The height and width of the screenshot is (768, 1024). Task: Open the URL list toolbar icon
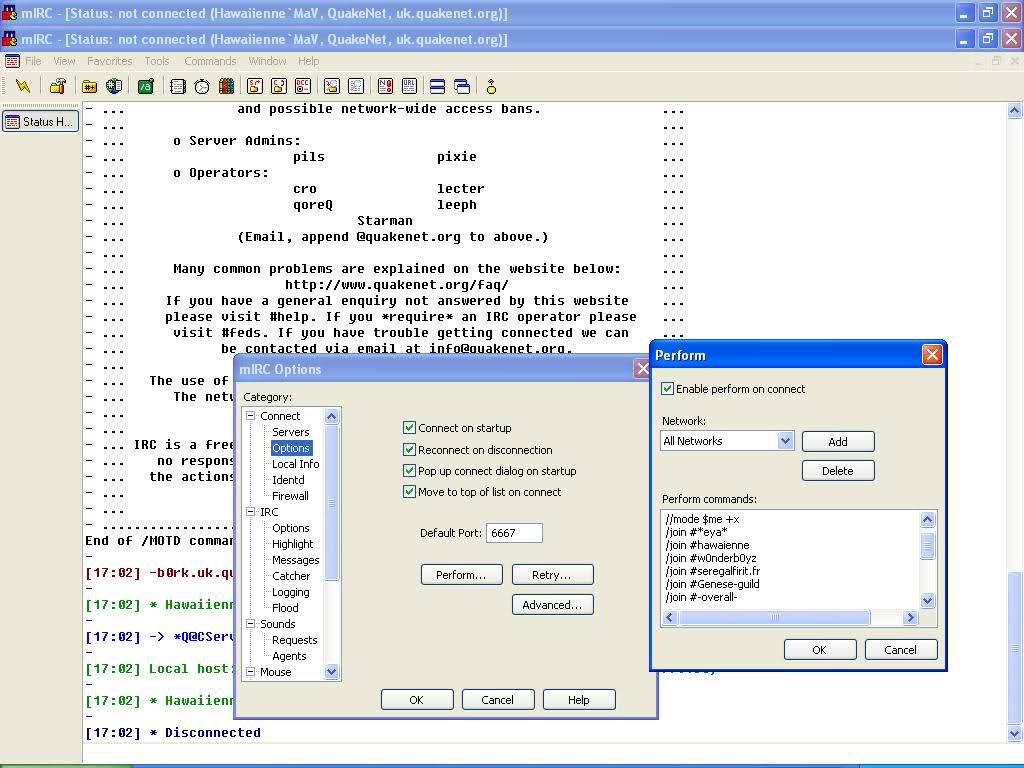pyautogui.click(x=409, y=86)
